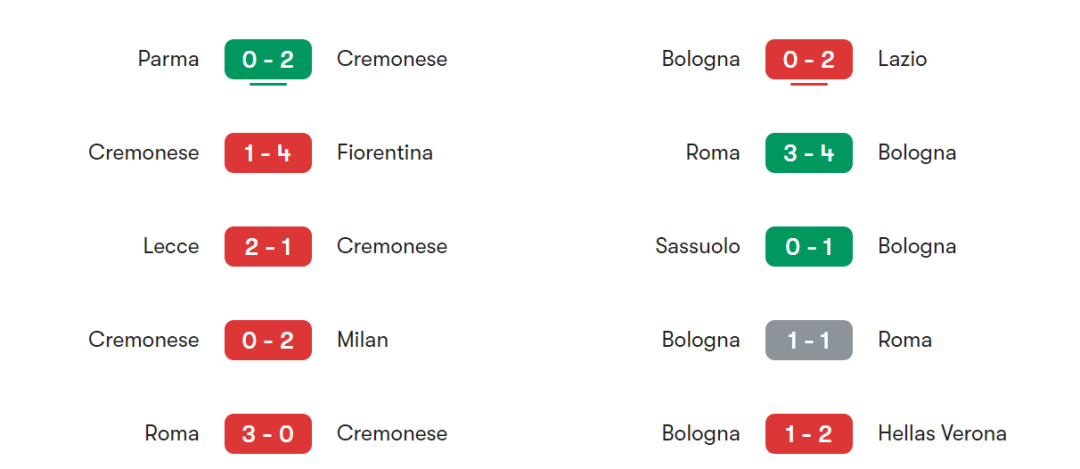Click Roma in the 3-4 Bologna match
Screen dimensions: 1080x469
coord(713,153)
